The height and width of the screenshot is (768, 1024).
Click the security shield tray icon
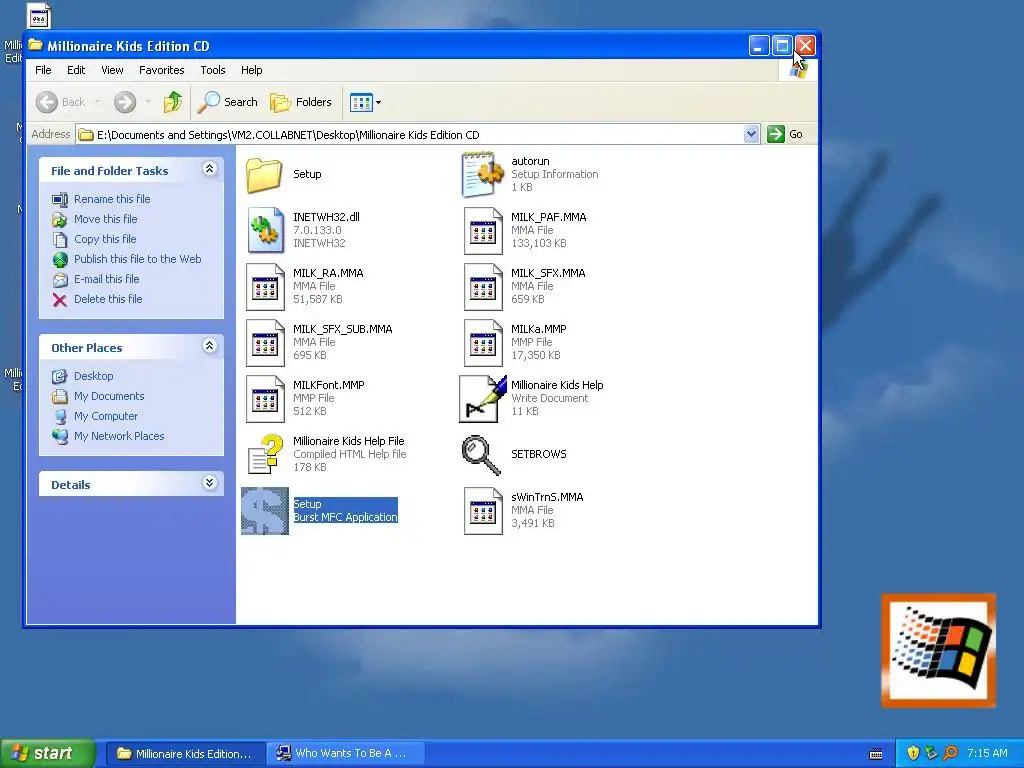913,754
